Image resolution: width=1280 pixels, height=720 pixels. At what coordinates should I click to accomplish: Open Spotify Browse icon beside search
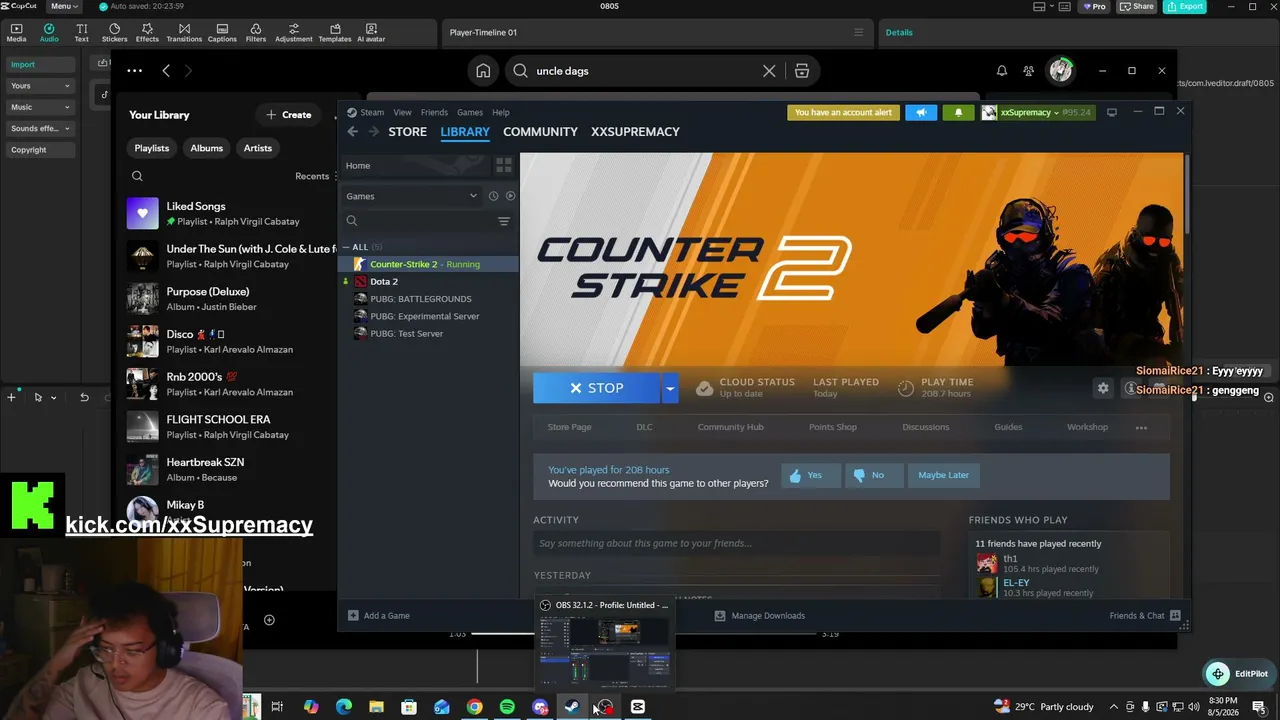coord(801,71)
